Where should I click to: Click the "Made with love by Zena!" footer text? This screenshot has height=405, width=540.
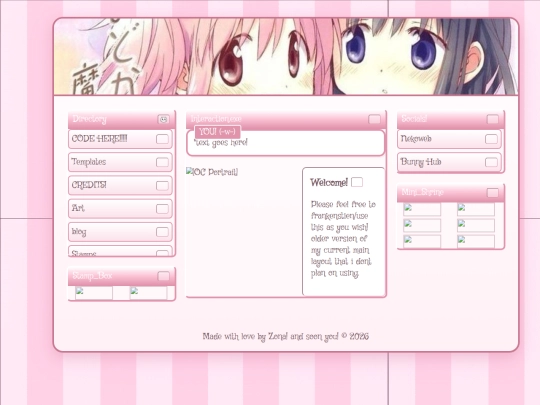coord(285,336)
